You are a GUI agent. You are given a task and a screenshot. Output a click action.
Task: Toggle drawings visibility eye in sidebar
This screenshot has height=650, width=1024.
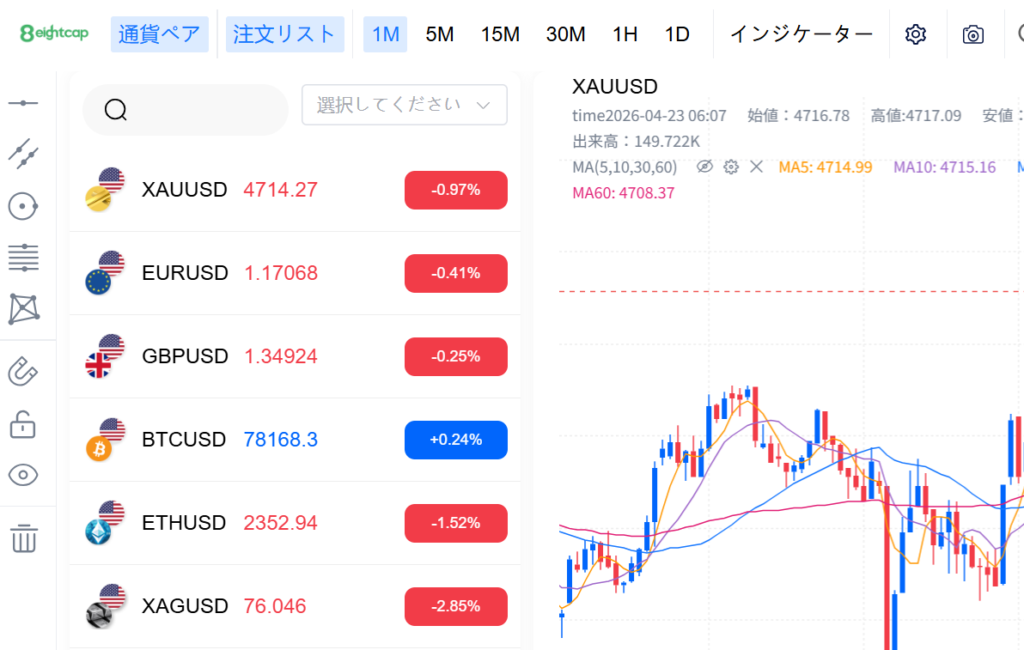pyautogui.click(x=23, y=475)
